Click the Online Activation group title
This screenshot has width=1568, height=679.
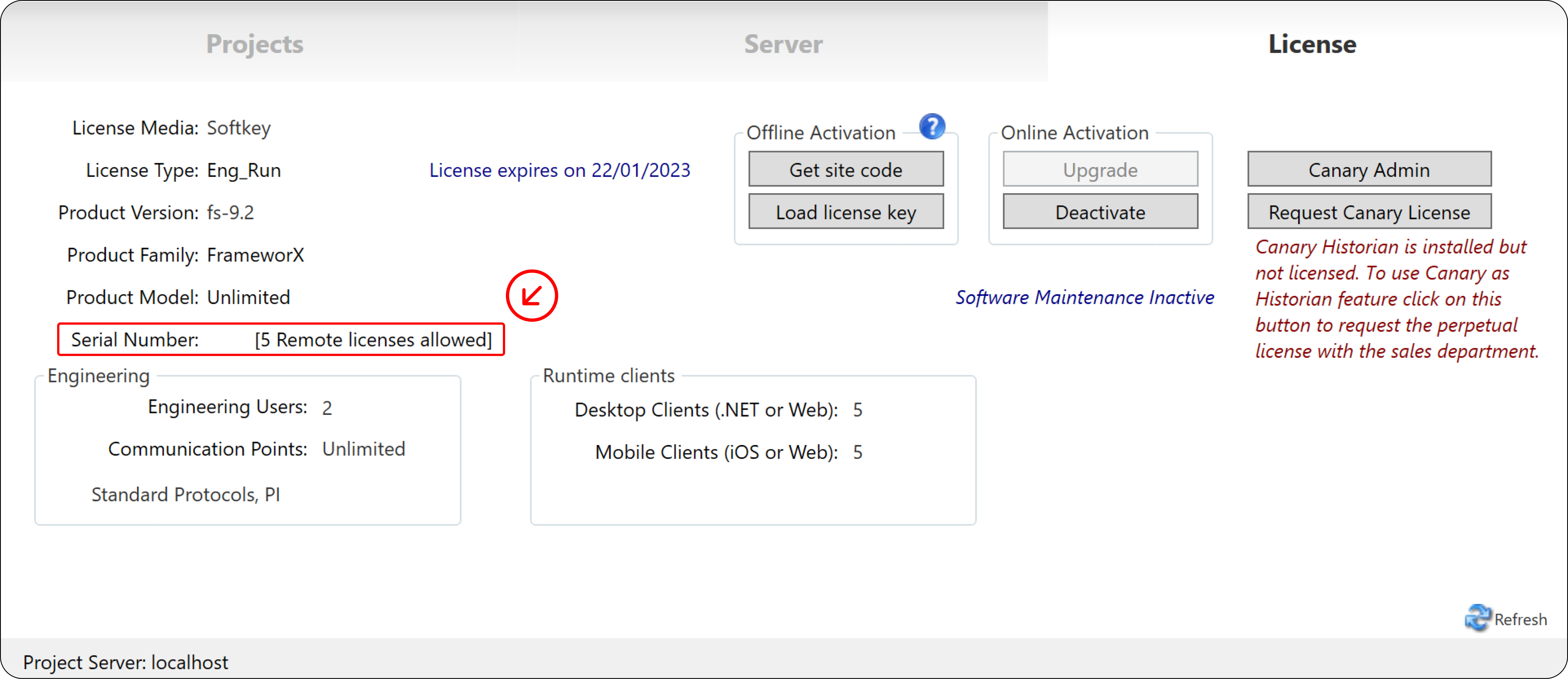coord(1074,132)
